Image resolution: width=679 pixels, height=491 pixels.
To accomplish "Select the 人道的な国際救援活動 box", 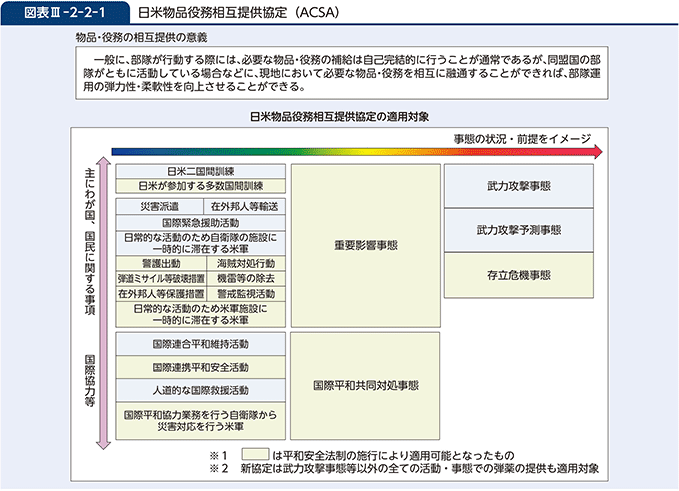I will pos(200,390).
